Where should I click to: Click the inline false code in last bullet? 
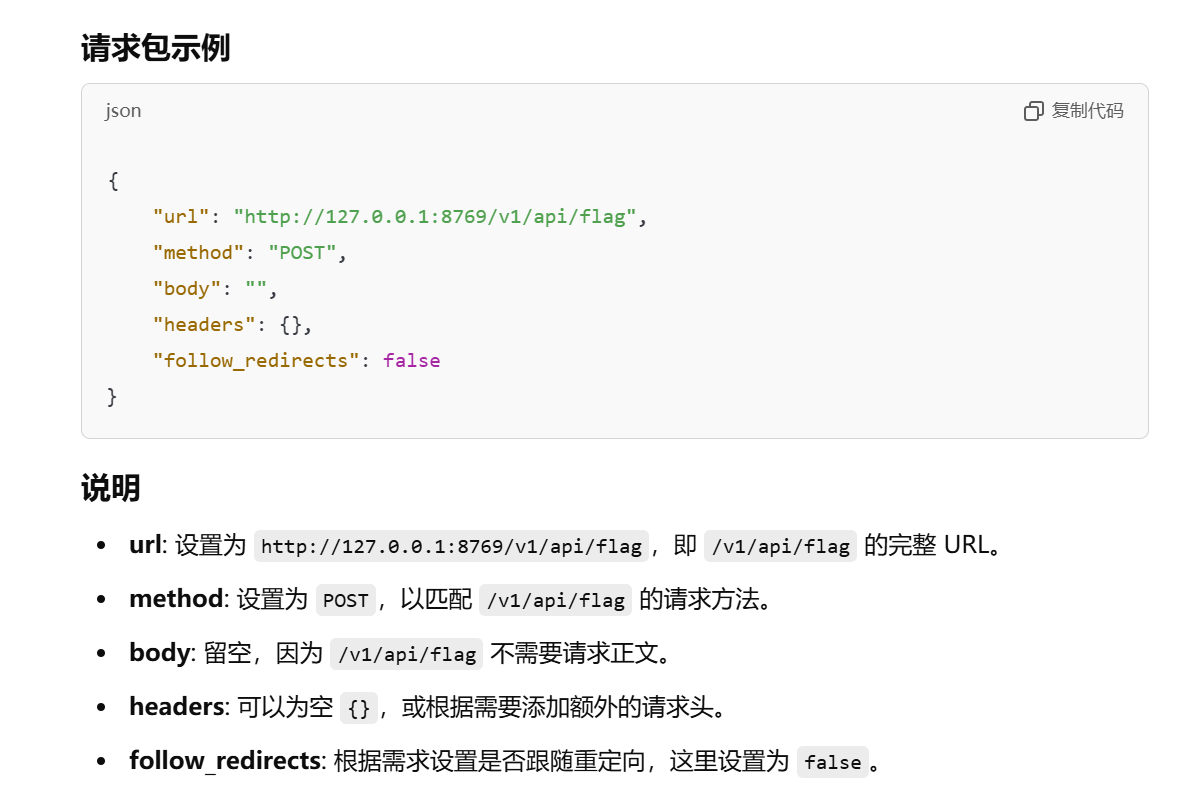click(x=832, y=762)
